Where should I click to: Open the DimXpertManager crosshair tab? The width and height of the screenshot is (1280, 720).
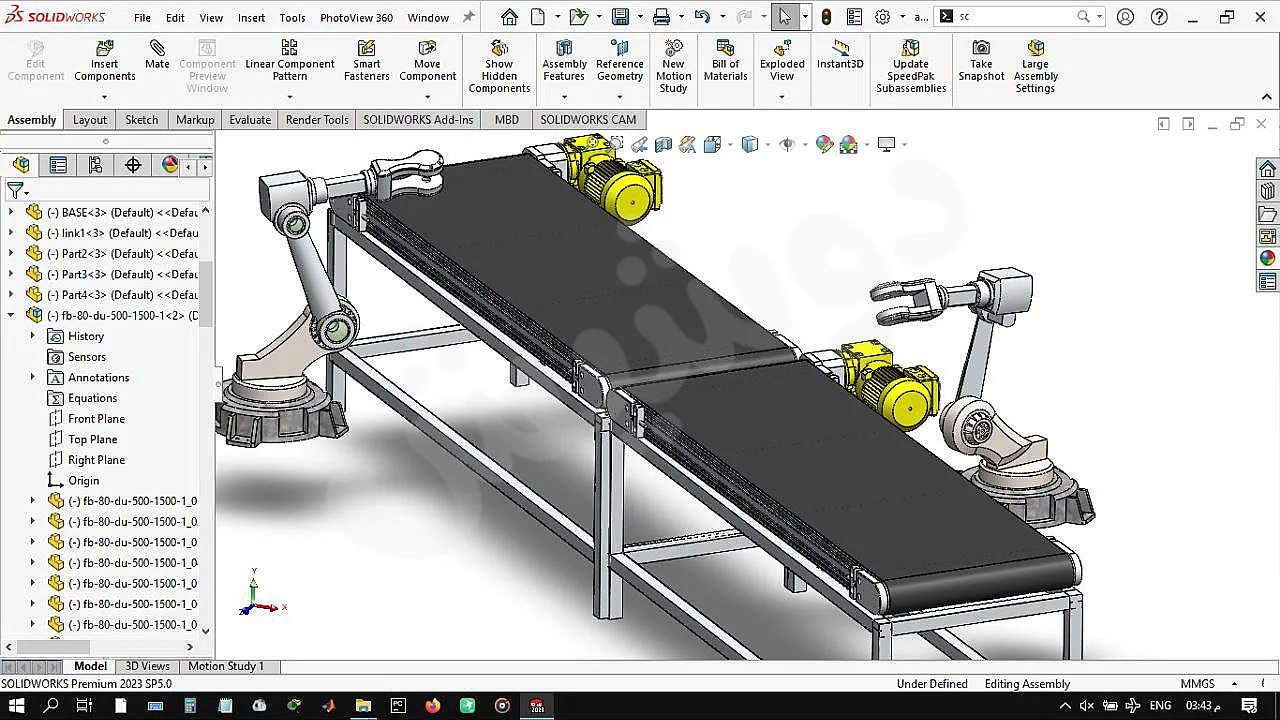(133, 165)
